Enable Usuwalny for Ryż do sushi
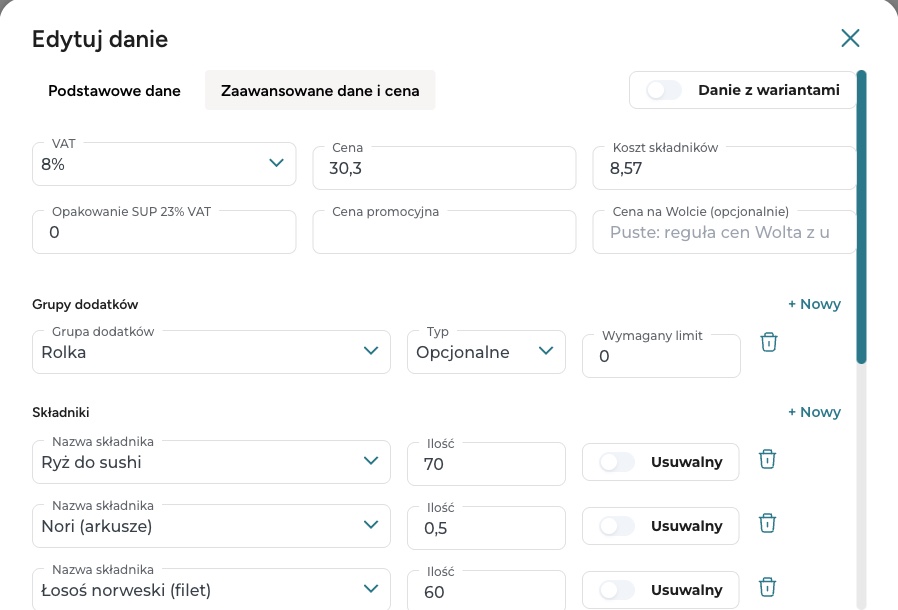Image resolution: width=898 pixels, height=610 pixels. click(617, 462)
